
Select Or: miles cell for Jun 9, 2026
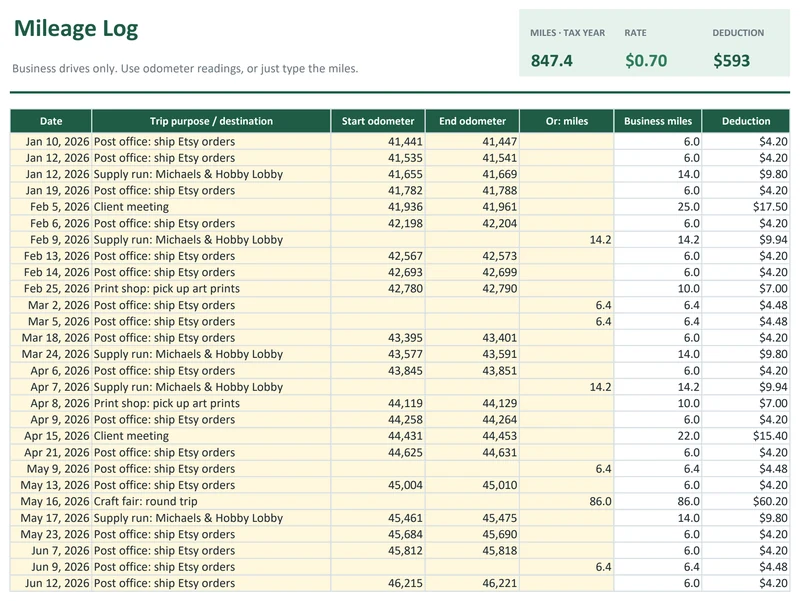click(567, 567)
